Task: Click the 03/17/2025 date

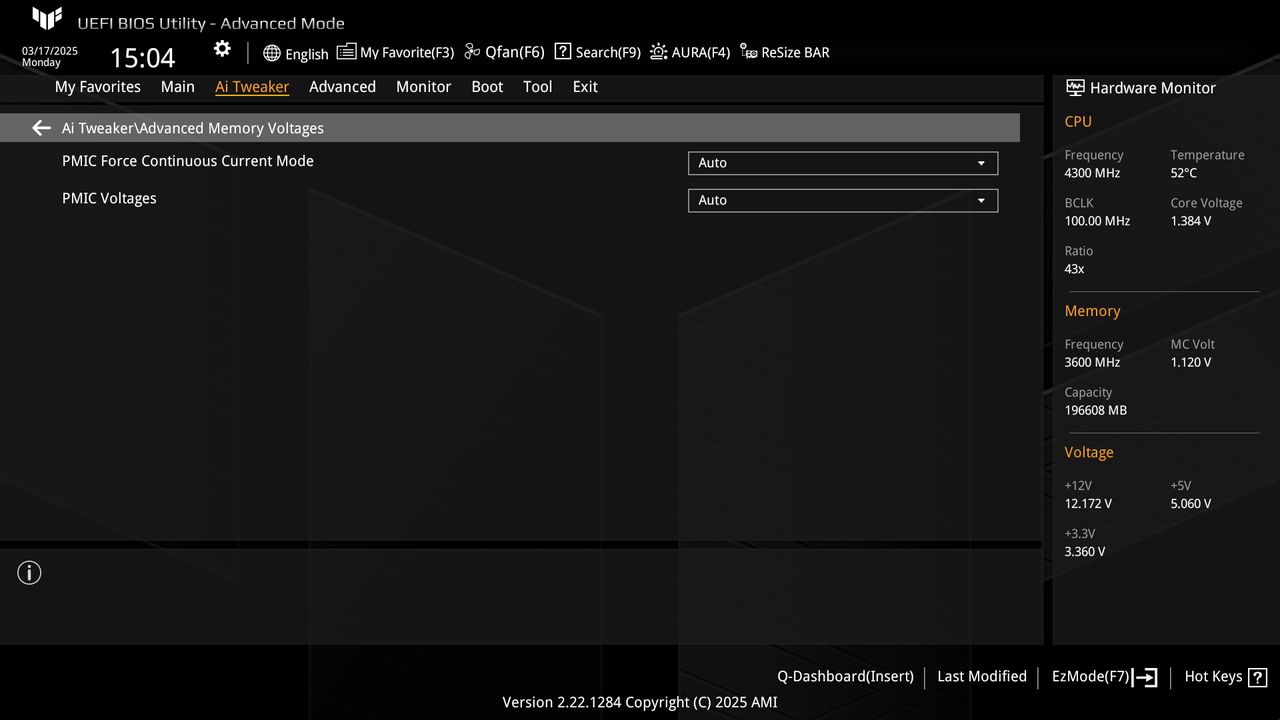Action: (x=50, y=51)
